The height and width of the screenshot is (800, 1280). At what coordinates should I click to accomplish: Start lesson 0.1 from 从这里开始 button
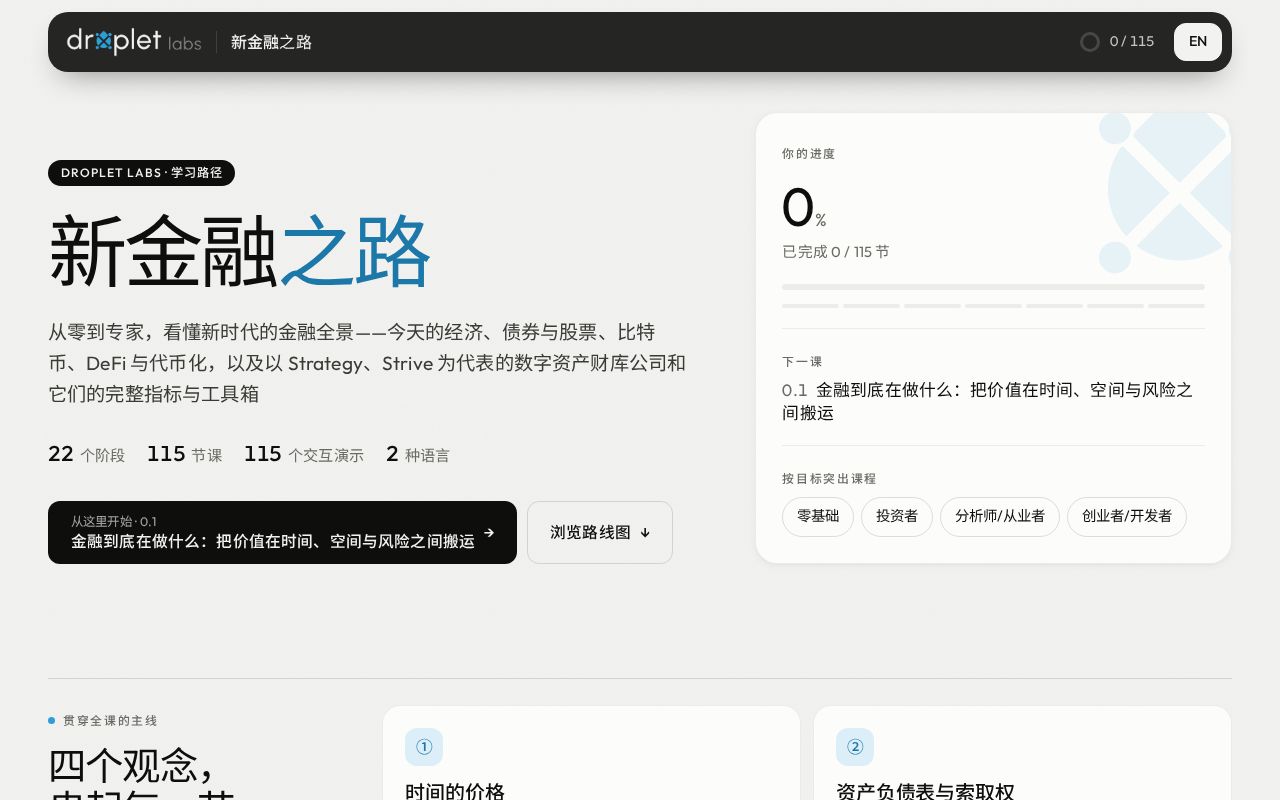coord(282,533)
